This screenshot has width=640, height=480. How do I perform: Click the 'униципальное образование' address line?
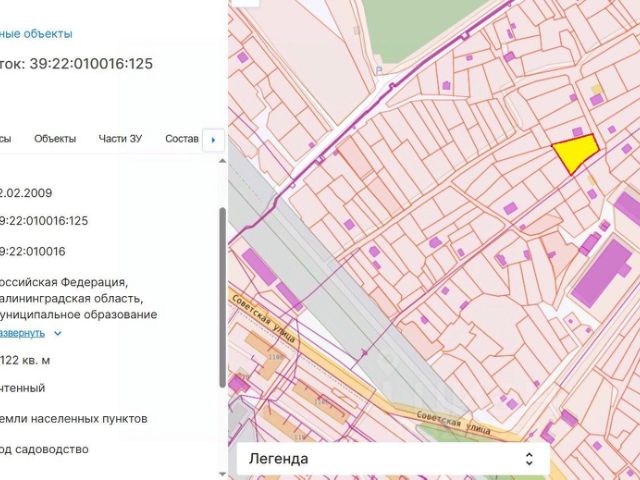click(78, 315)
